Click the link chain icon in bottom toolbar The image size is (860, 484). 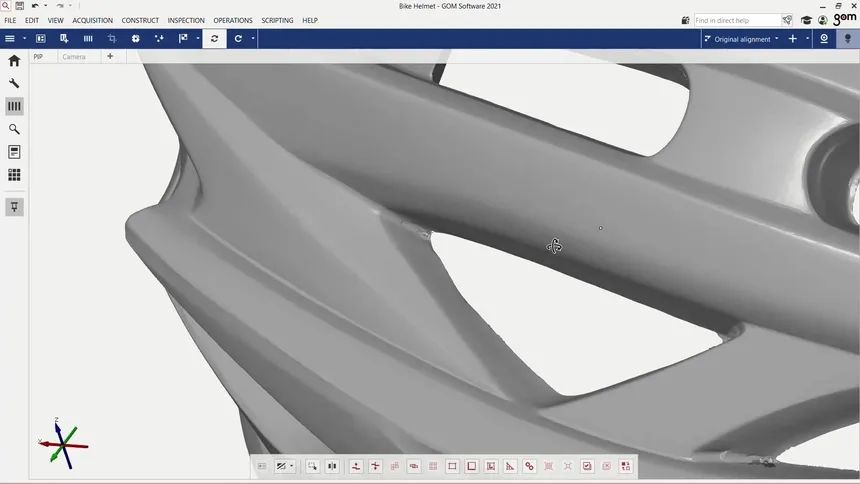[529, 466]
